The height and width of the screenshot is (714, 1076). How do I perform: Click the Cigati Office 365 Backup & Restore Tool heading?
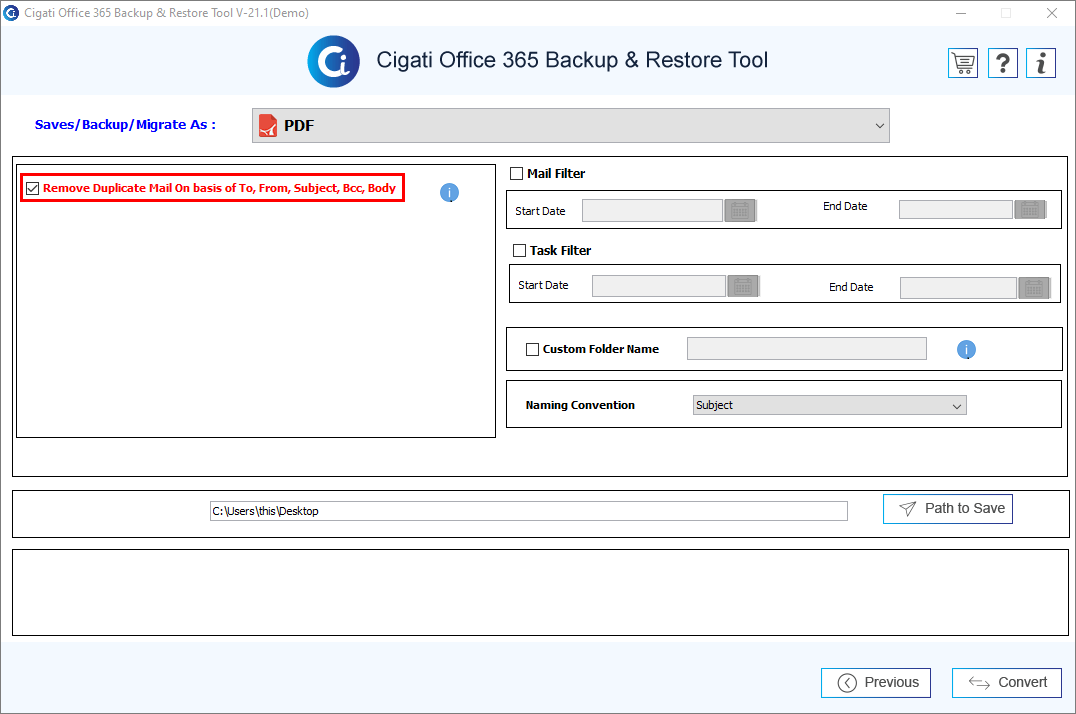tap(572, 60)
